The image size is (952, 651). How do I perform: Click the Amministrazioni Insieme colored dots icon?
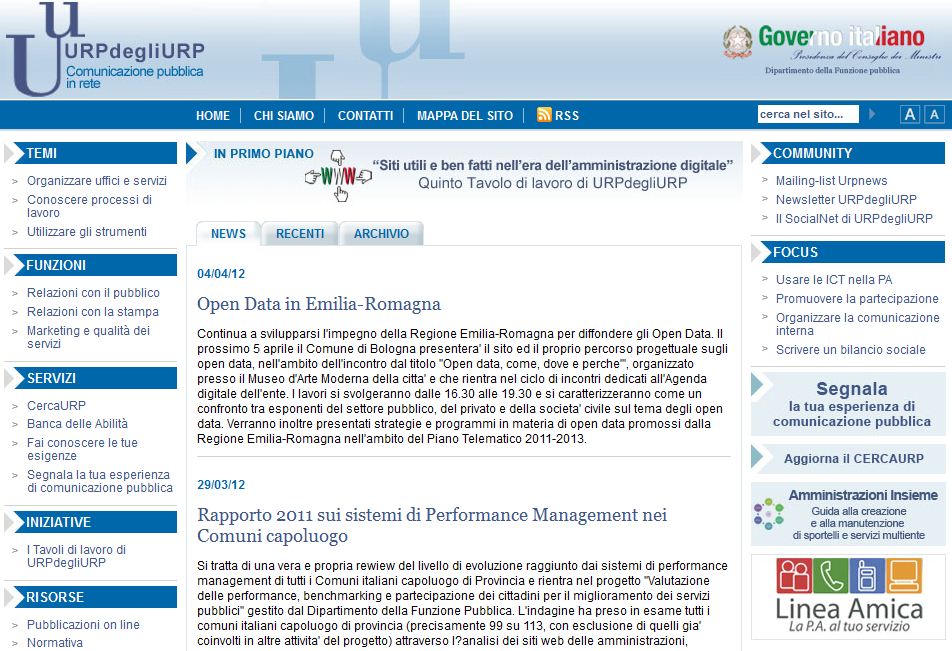pyautogui.click(x=768, y=514)
